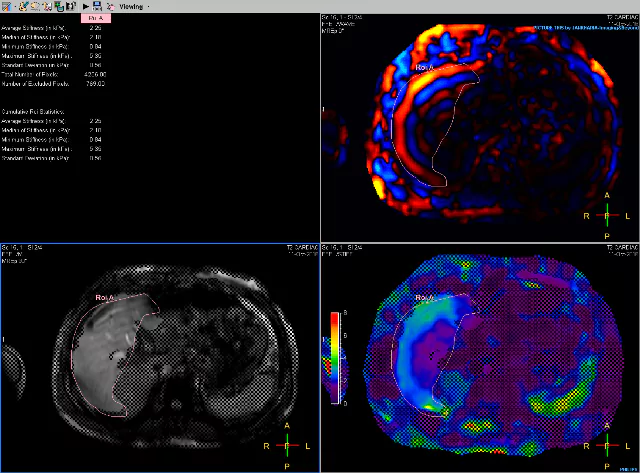The height and width of the screenshot is (473, 640).
Task: Click Roi A label on the stiffness map
Action: 425,297
